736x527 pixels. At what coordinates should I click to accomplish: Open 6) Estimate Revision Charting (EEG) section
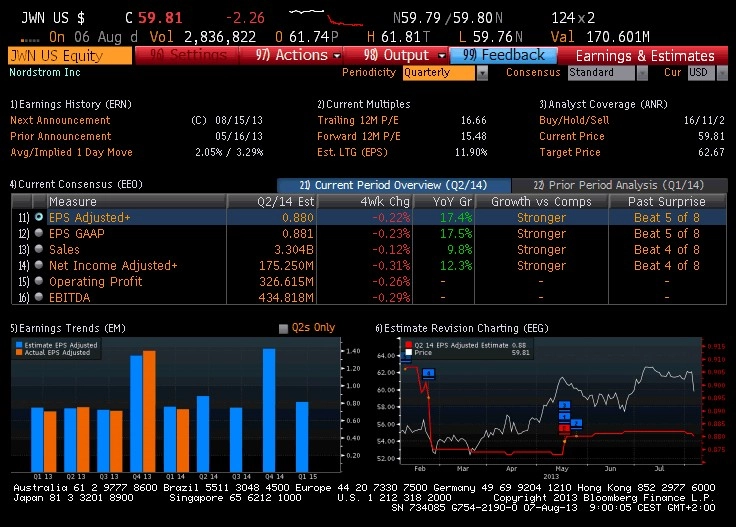click(x=461, y=328)
